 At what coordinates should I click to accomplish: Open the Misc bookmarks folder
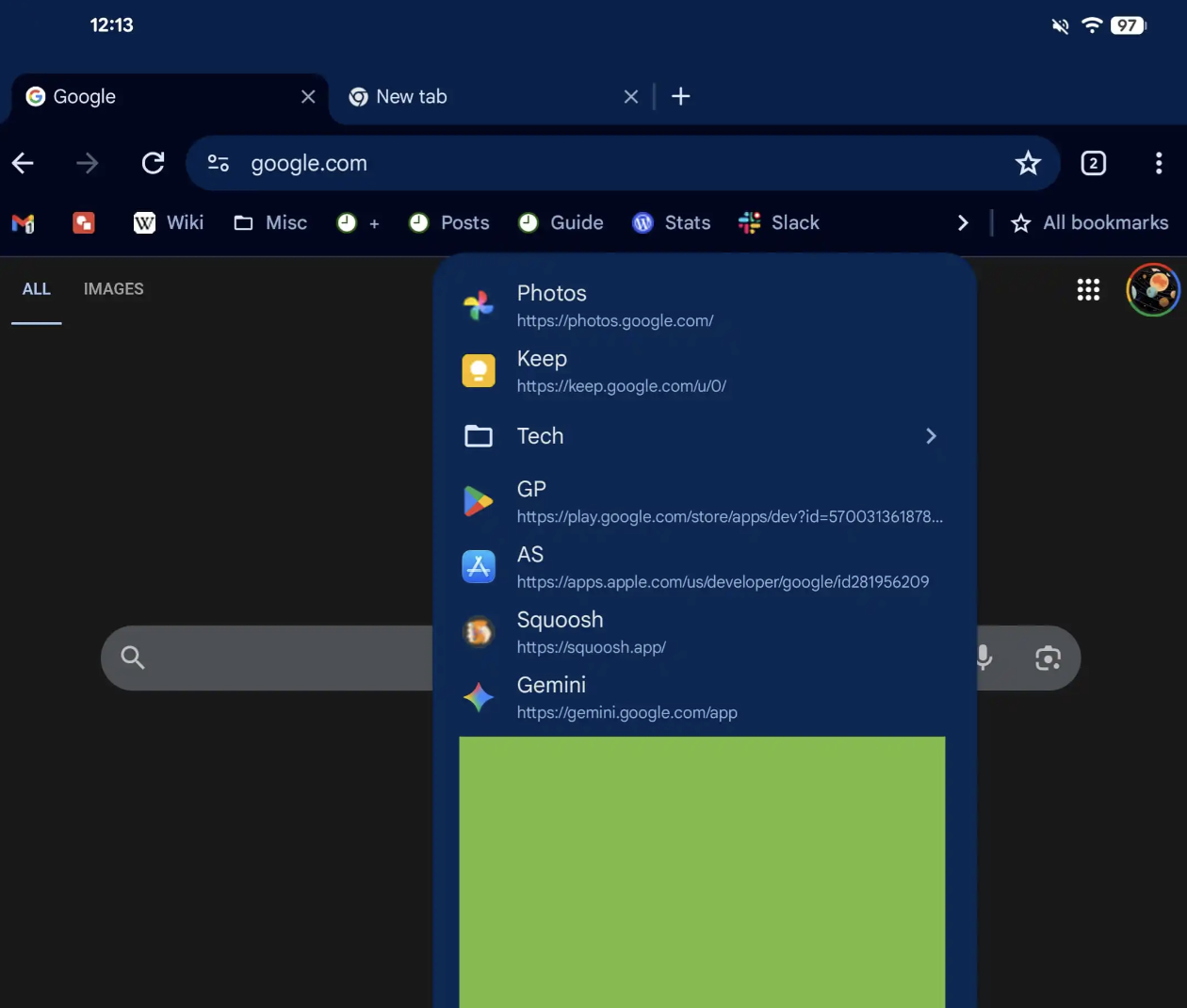270,222
